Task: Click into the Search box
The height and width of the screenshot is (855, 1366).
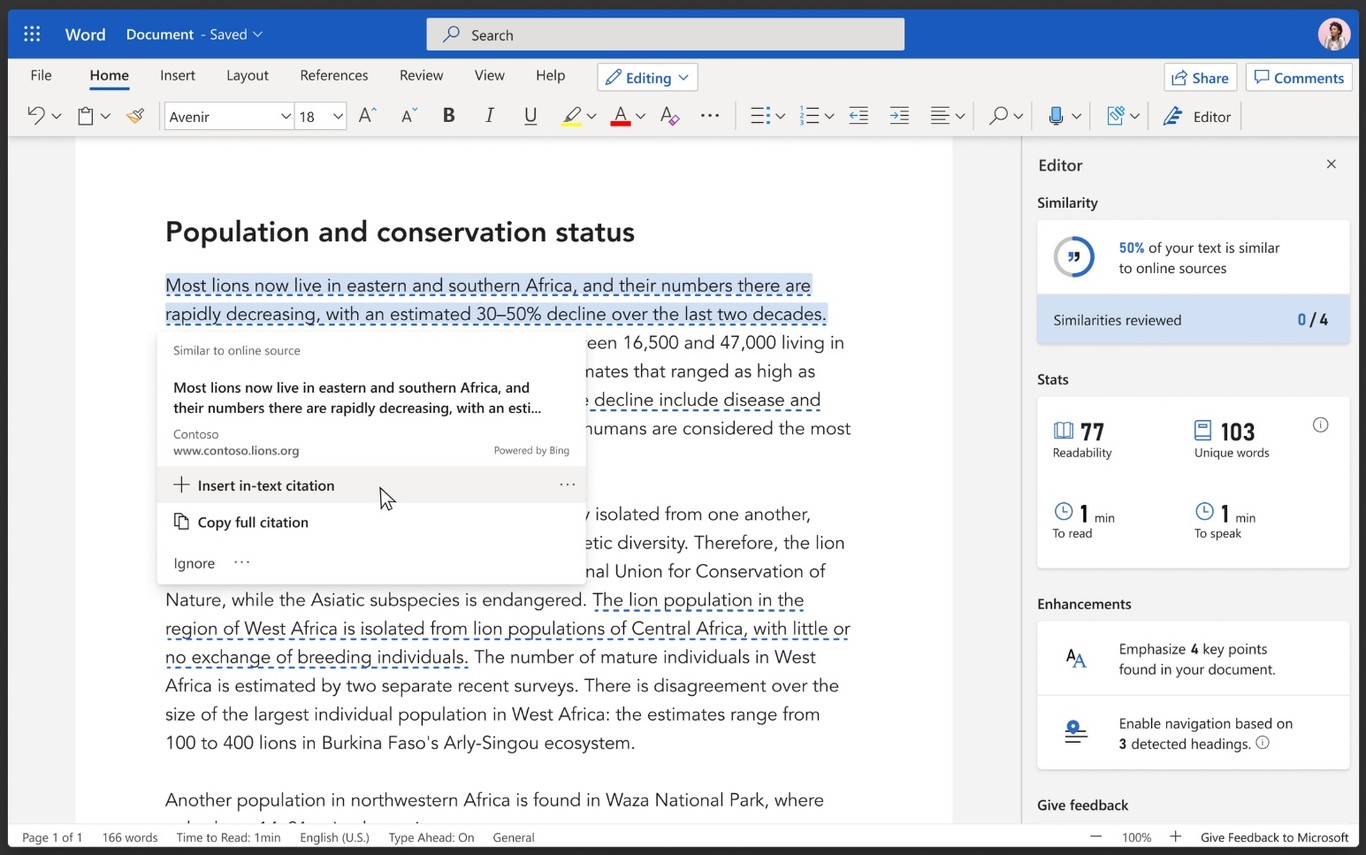Action: coord(665,34)
